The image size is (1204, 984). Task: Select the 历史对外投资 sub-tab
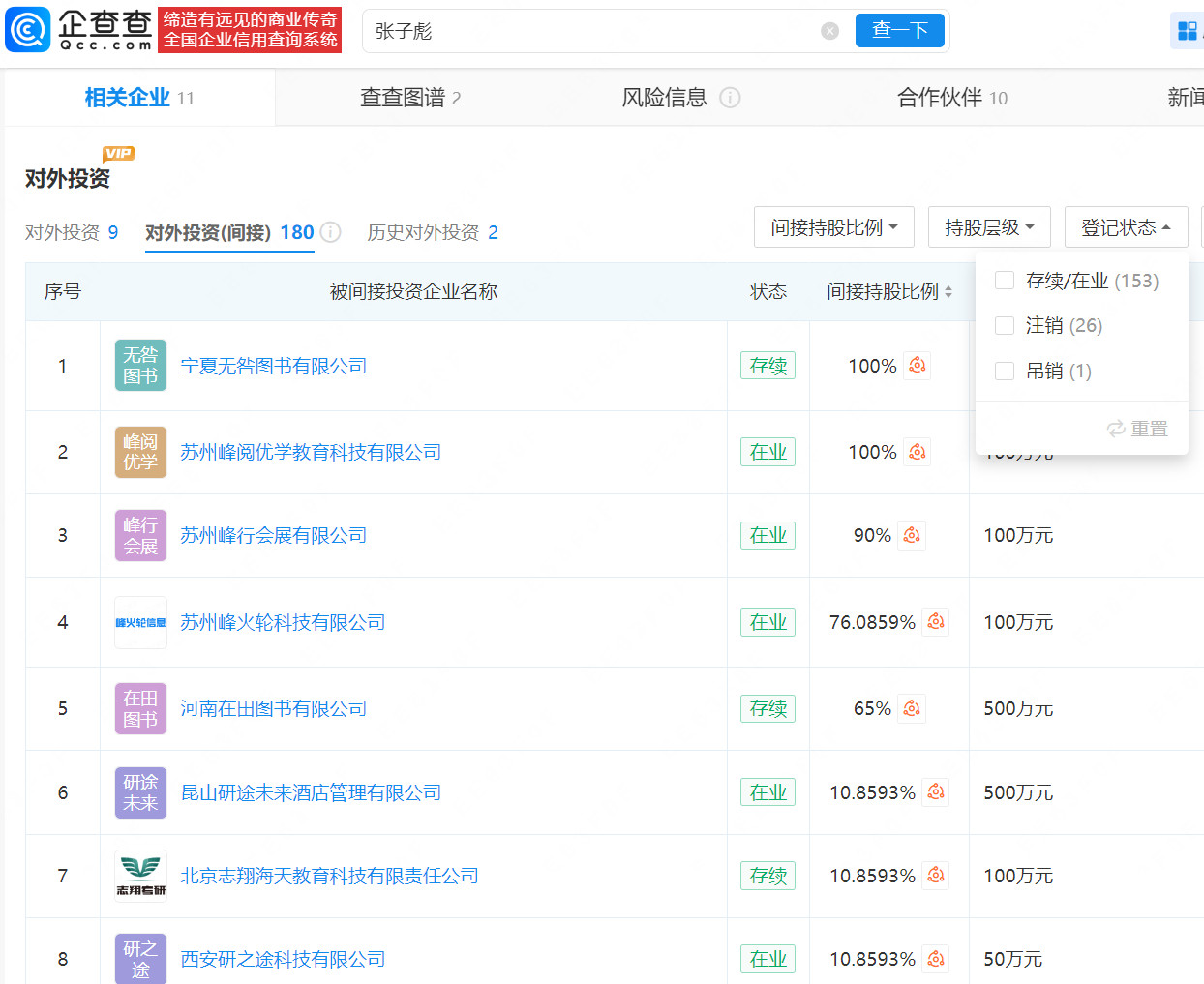click(423, 232)
